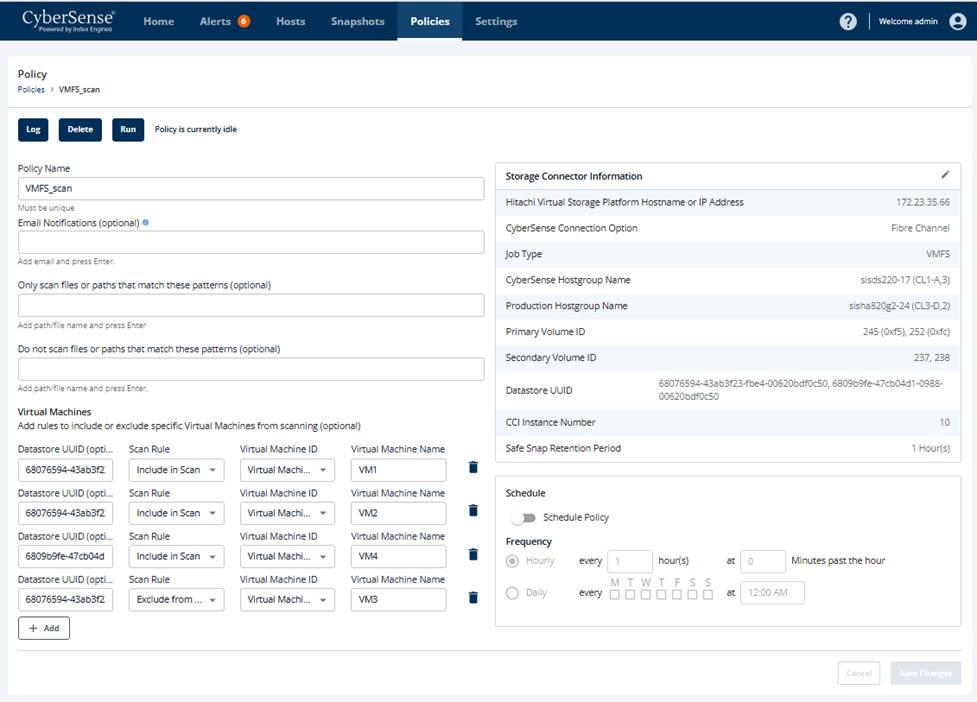The height and width of the screenshot is (702, 977).
Task: Select the Policies tab
Action: pyautogui.click(x=430, y=21)
